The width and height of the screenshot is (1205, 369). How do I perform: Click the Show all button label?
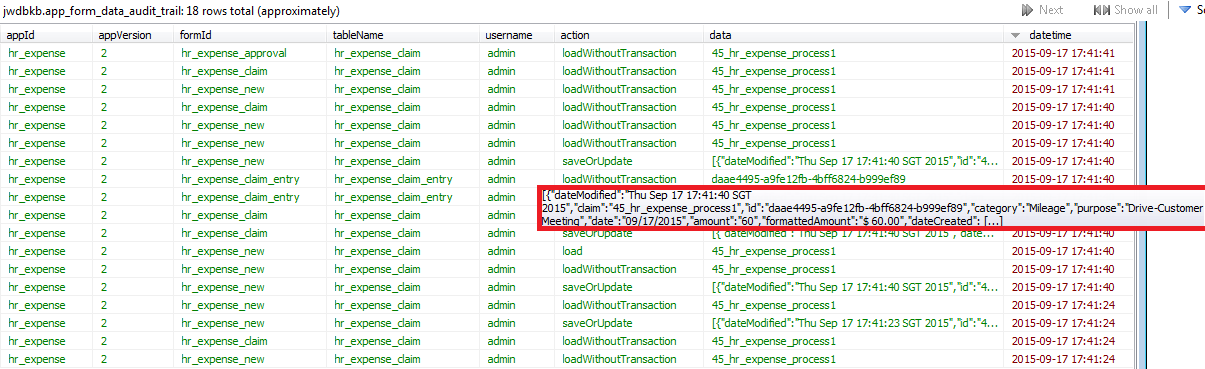click(x=1136, y=10)
